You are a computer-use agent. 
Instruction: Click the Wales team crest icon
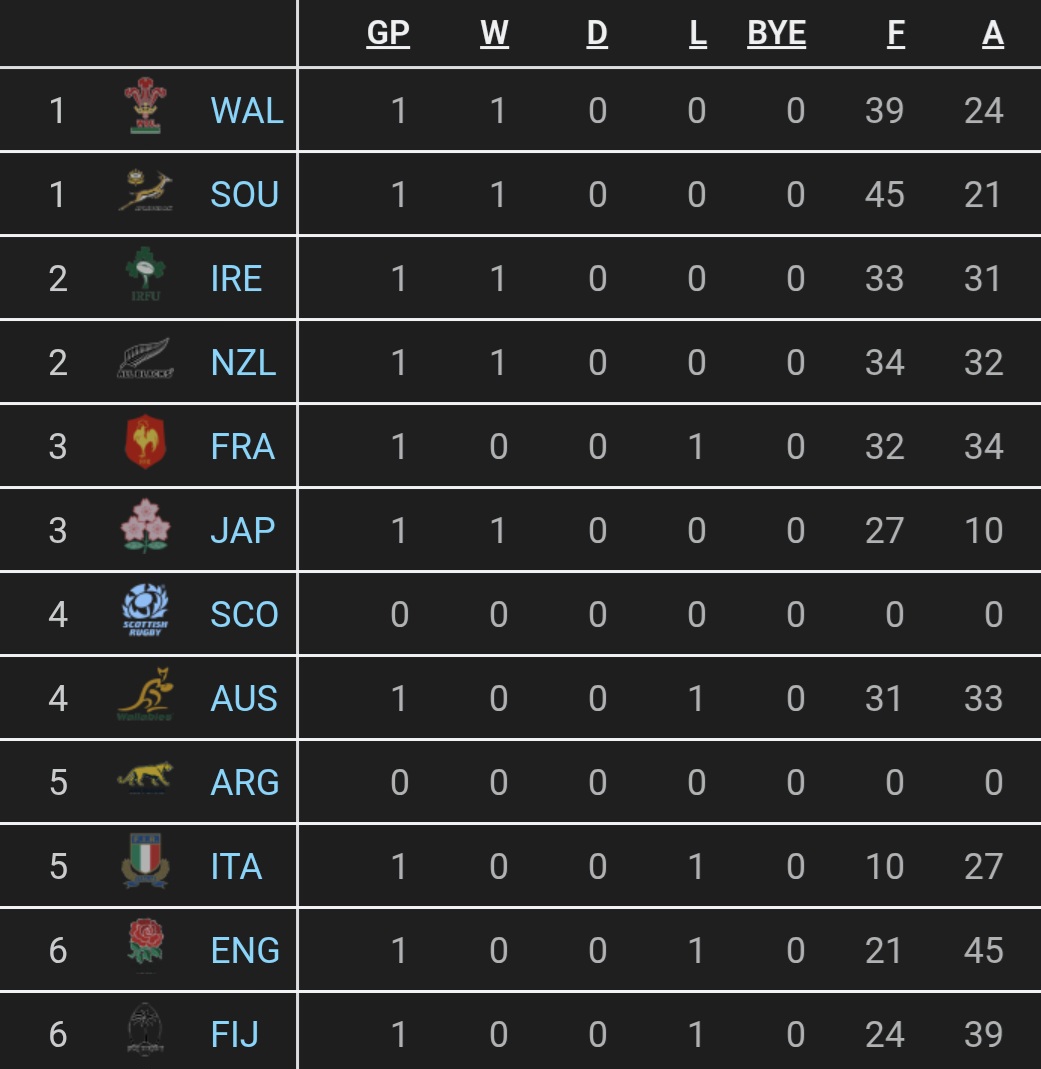tap(145, 106)
